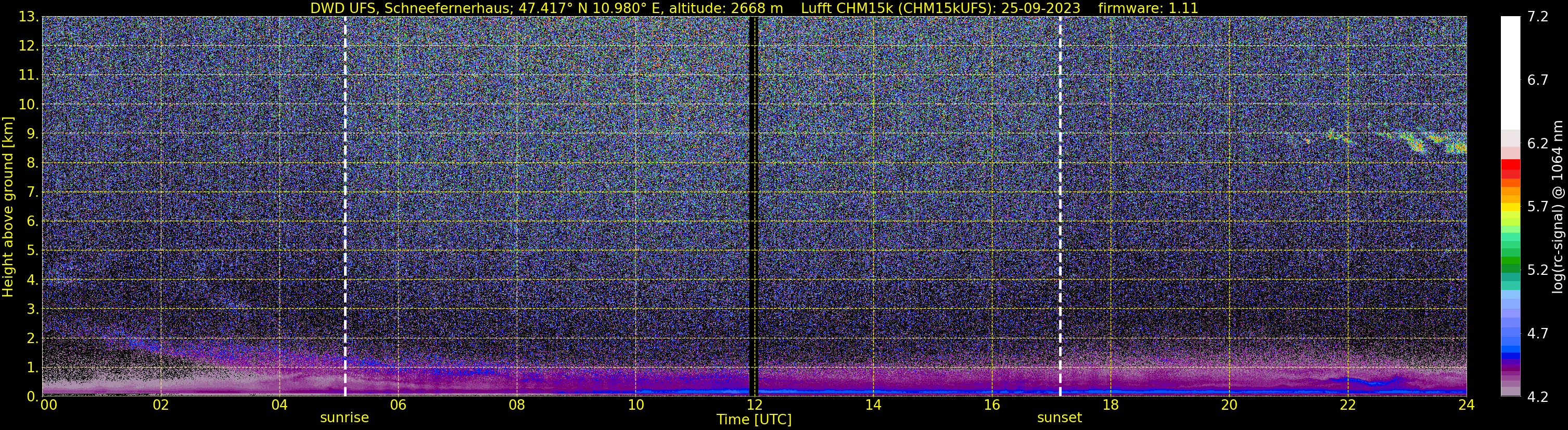
Task: Click the time axis tick label 08
Action: point(516,405)
